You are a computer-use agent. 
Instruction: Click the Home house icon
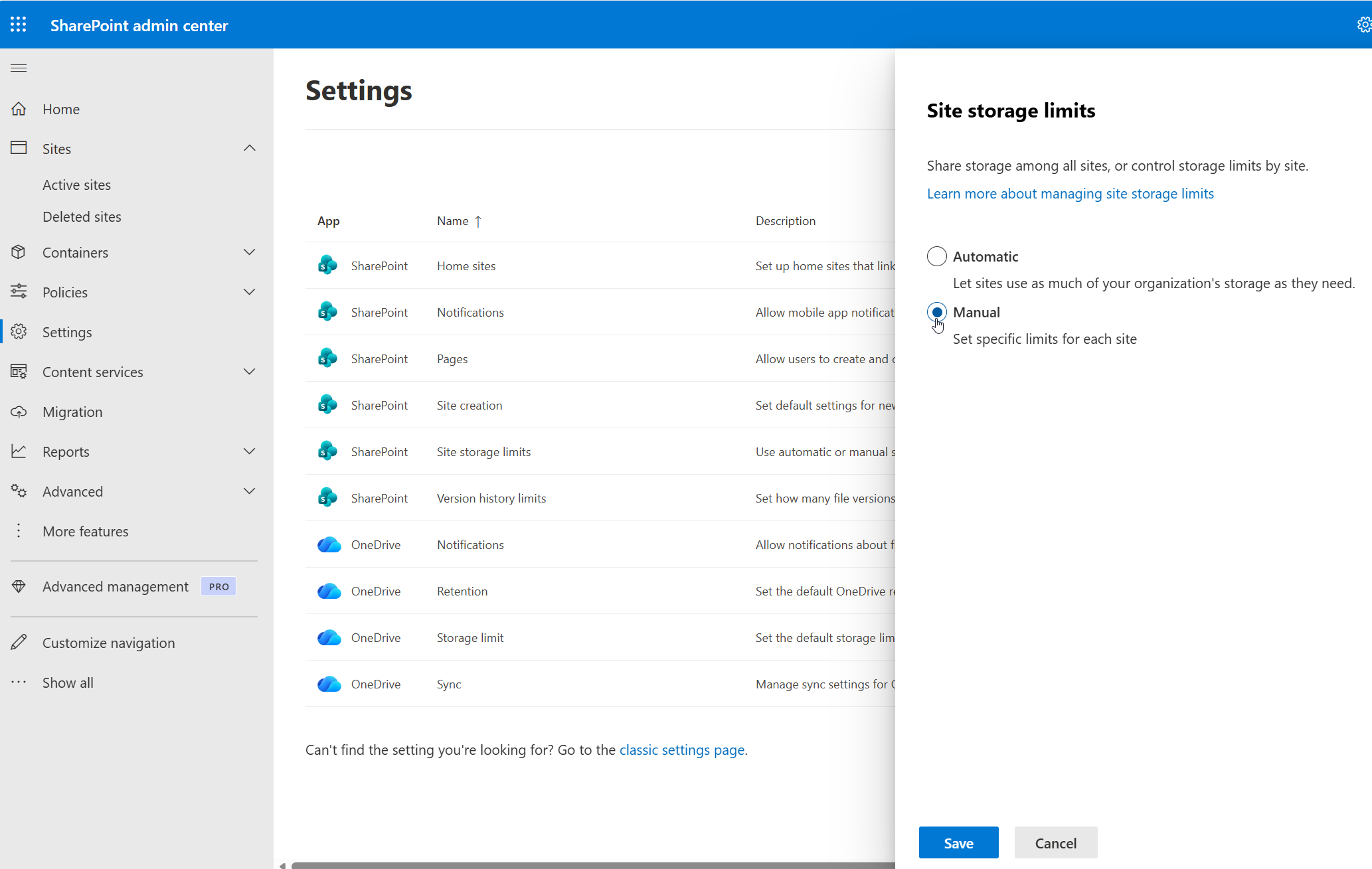[19, 109]
